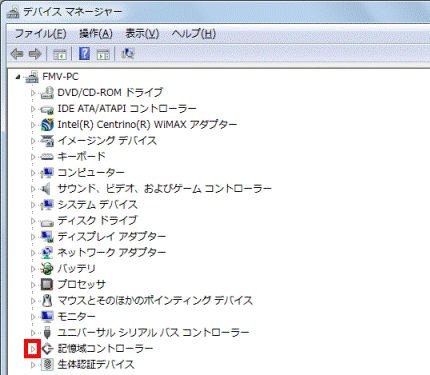This screenshot has width=430, height=375.
Task: Click the keyboard category icon
Action: 47,157
